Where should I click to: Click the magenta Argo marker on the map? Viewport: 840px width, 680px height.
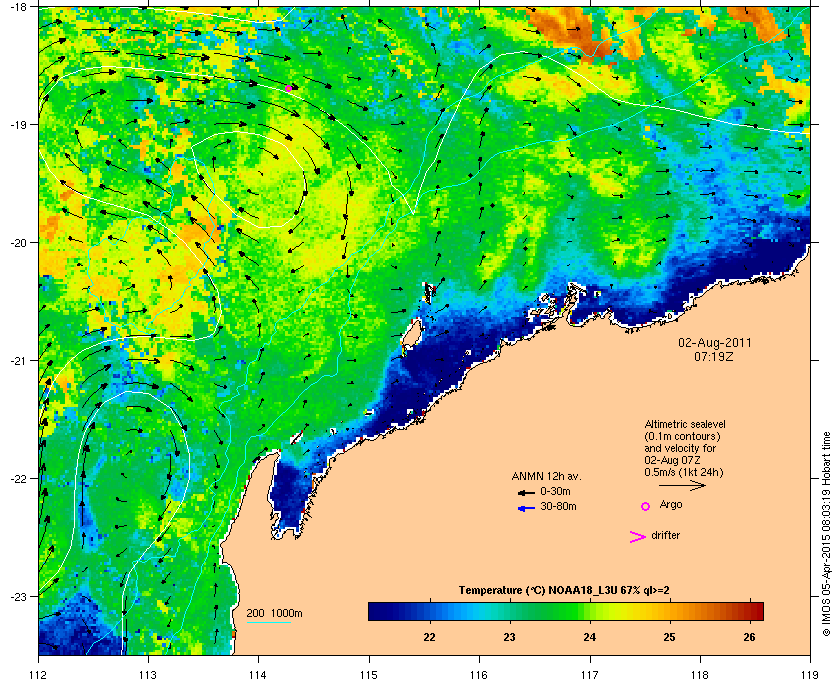click(288, 88)
